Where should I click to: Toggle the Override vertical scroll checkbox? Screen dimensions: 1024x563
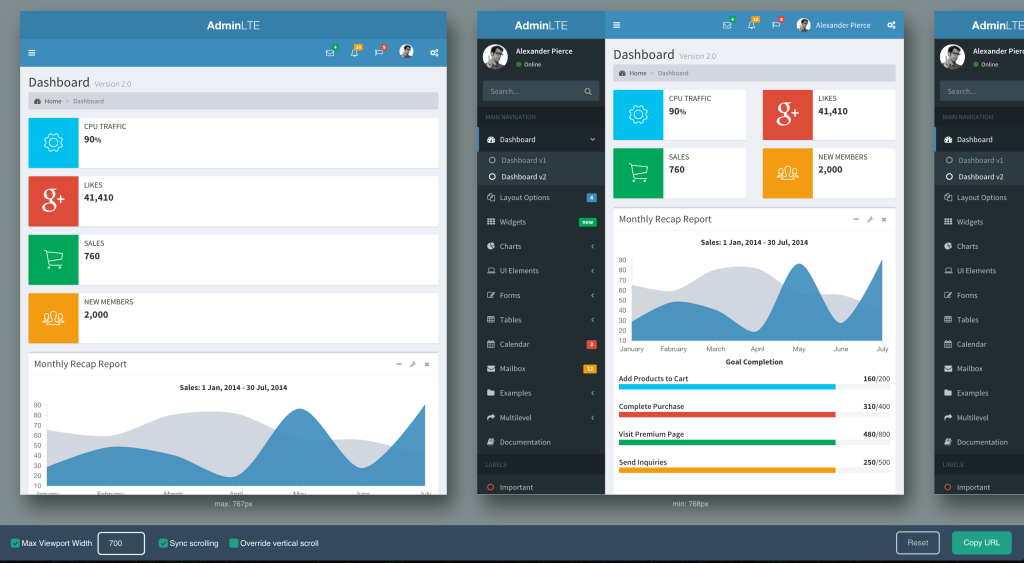point(234,543)
